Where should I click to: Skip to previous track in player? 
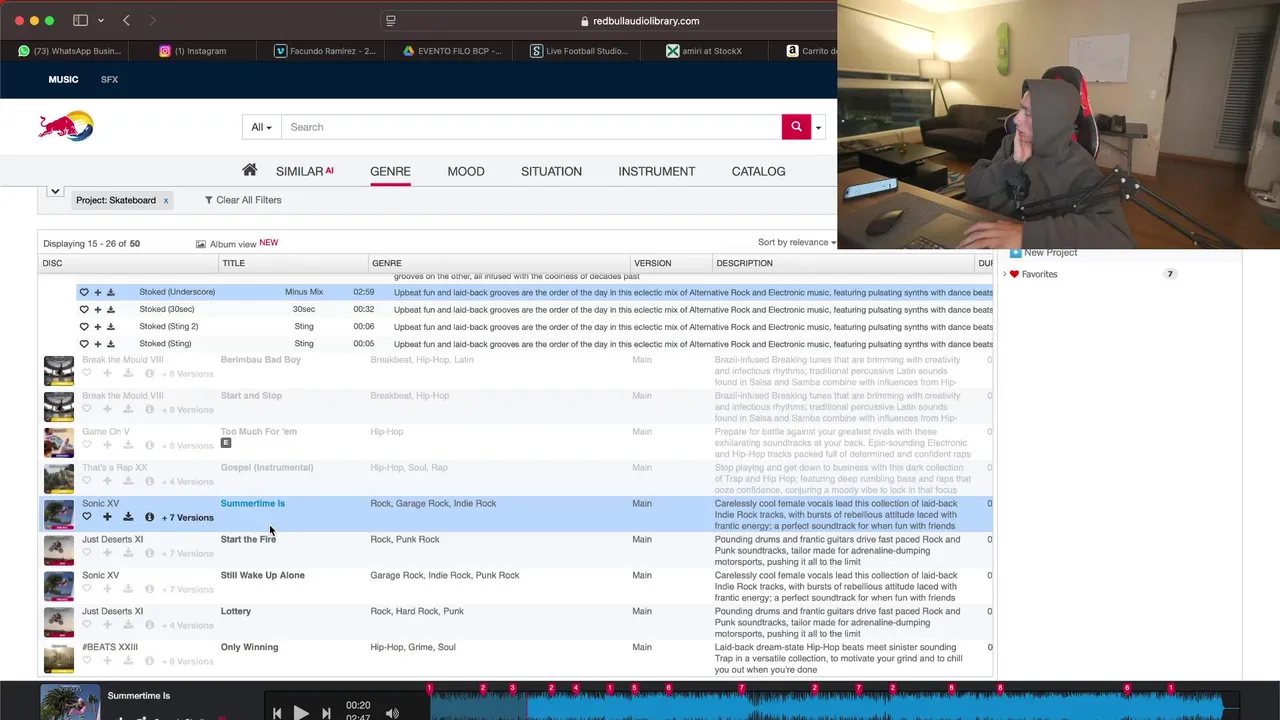click(277, 713)
